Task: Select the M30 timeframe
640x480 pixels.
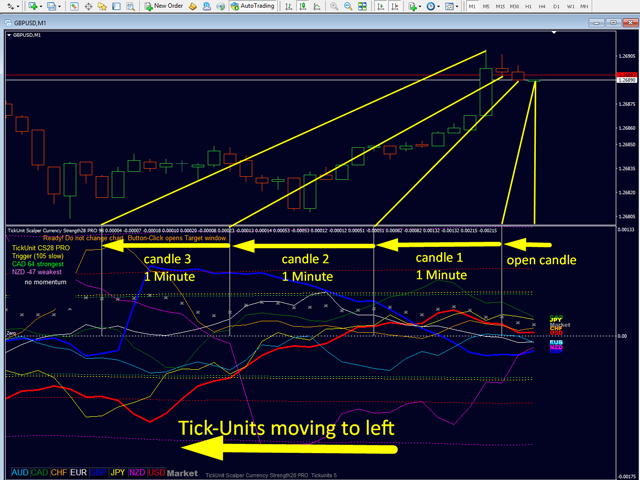Action: tap(514, 7)
